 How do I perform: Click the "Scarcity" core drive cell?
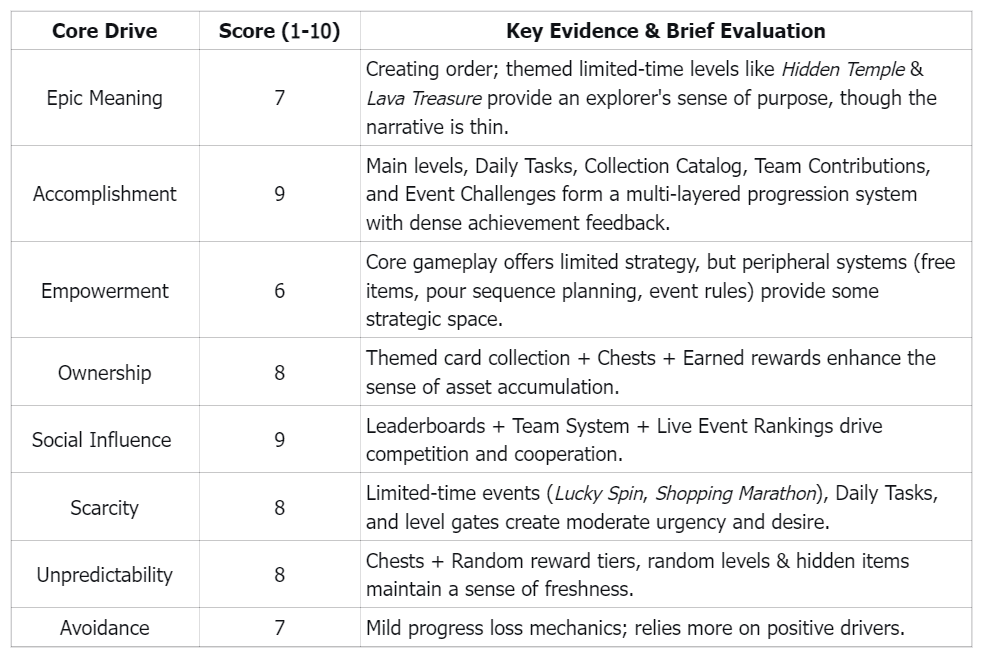tap(104, 508)
